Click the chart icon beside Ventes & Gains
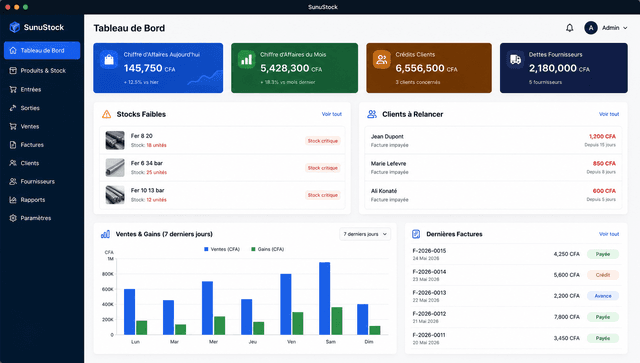The height and width of the screenshot is (363, 640). (x=105, y=234)
